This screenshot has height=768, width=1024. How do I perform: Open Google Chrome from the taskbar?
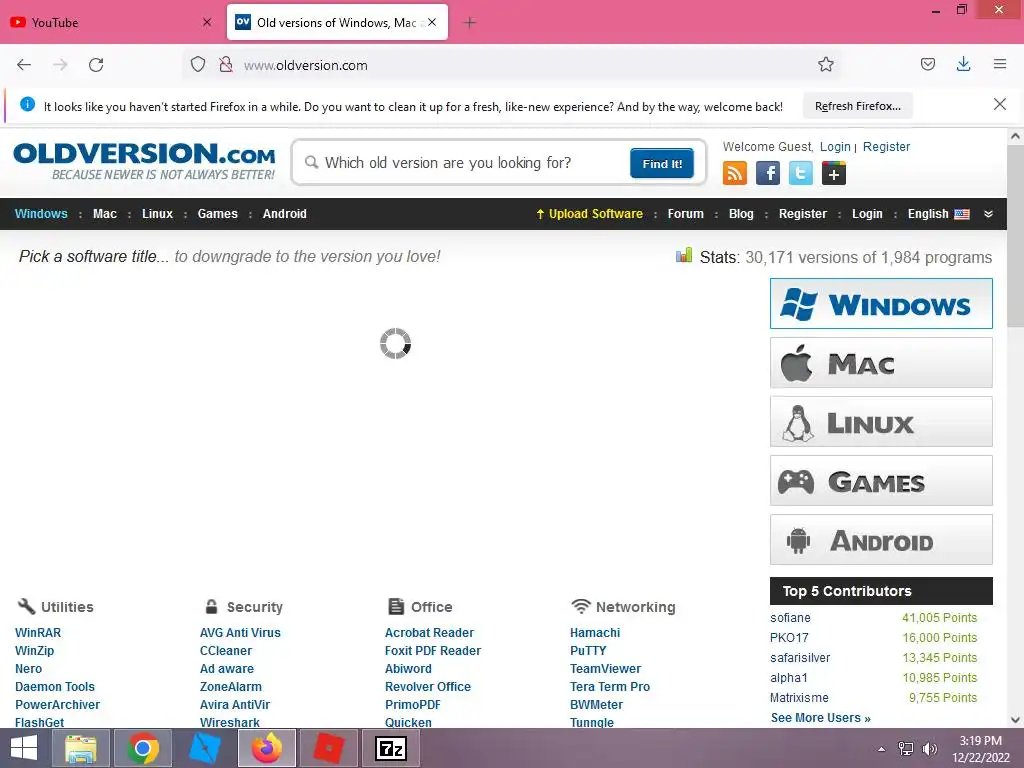click(x=143, y=748)
